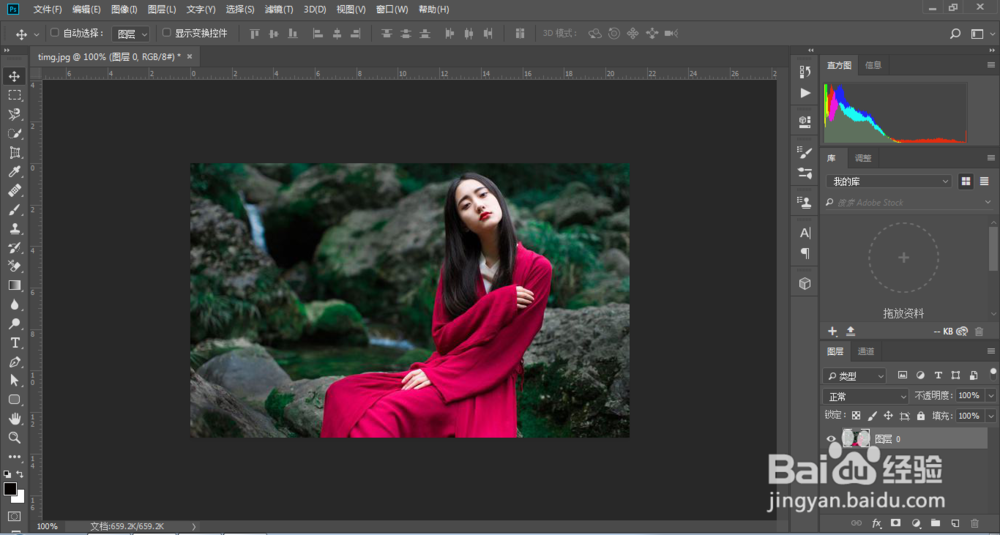Select the Clone Stamp tool

[x=15, y=228]
